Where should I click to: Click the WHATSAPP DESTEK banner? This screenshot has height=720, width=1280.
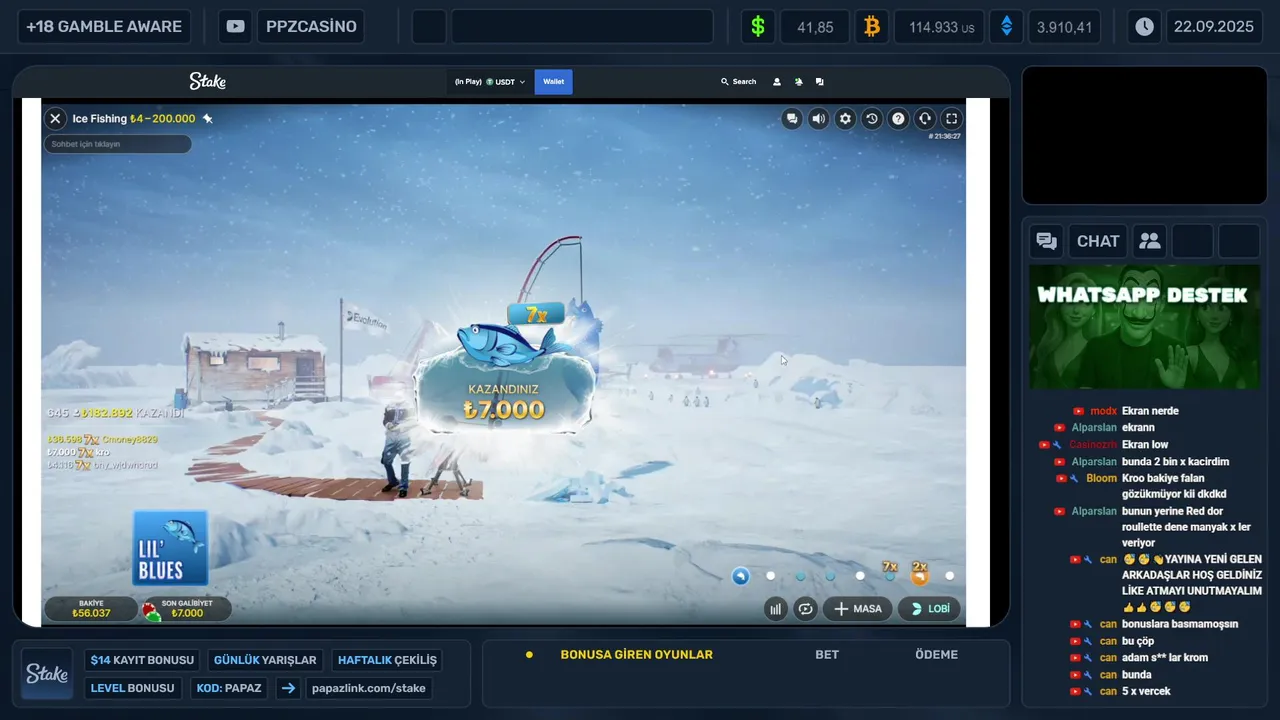(x=1144, y=327)
